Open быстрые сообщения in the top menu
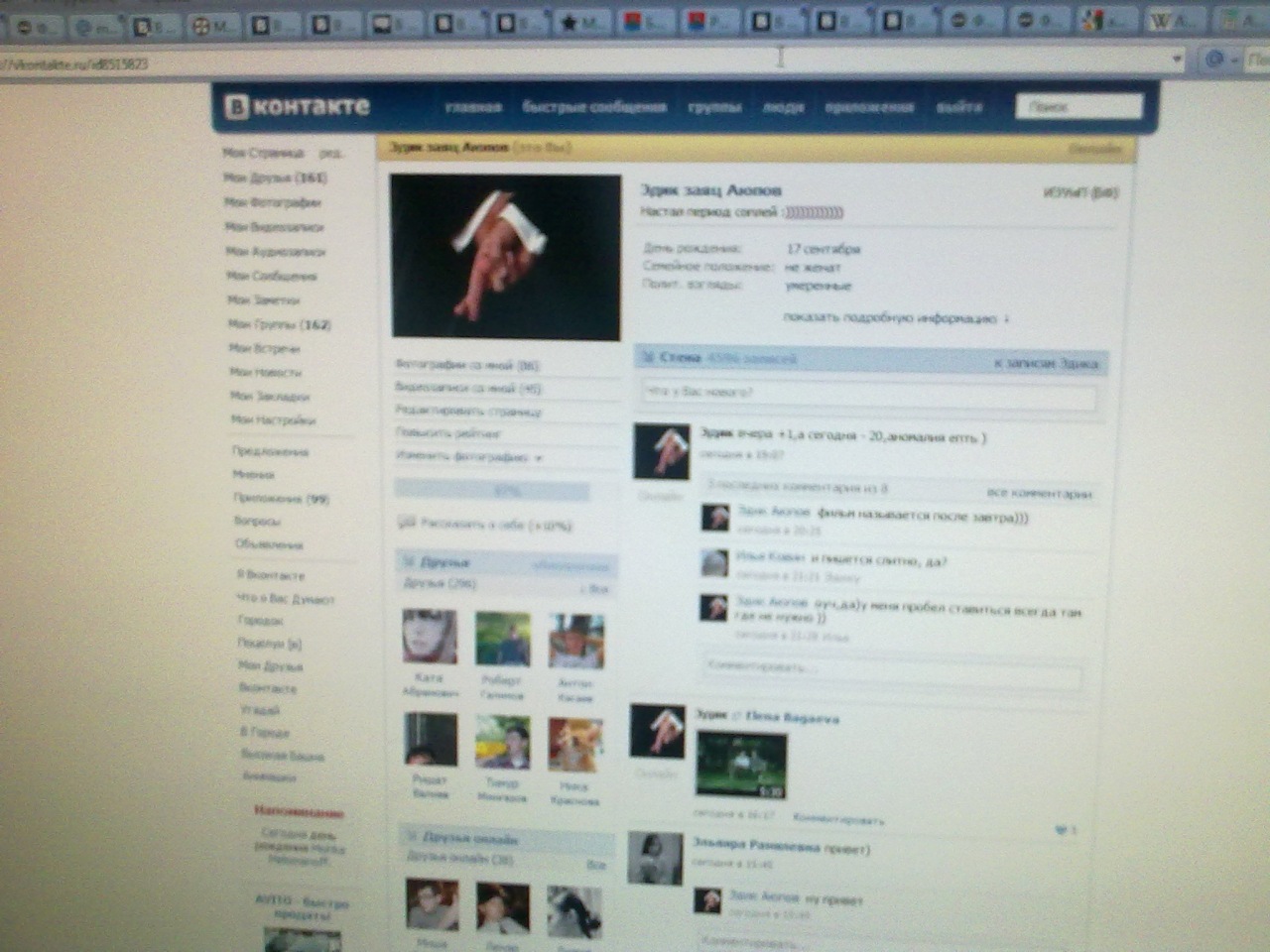Viewport: 1270px width, 952px height. (x=593, y=107)
